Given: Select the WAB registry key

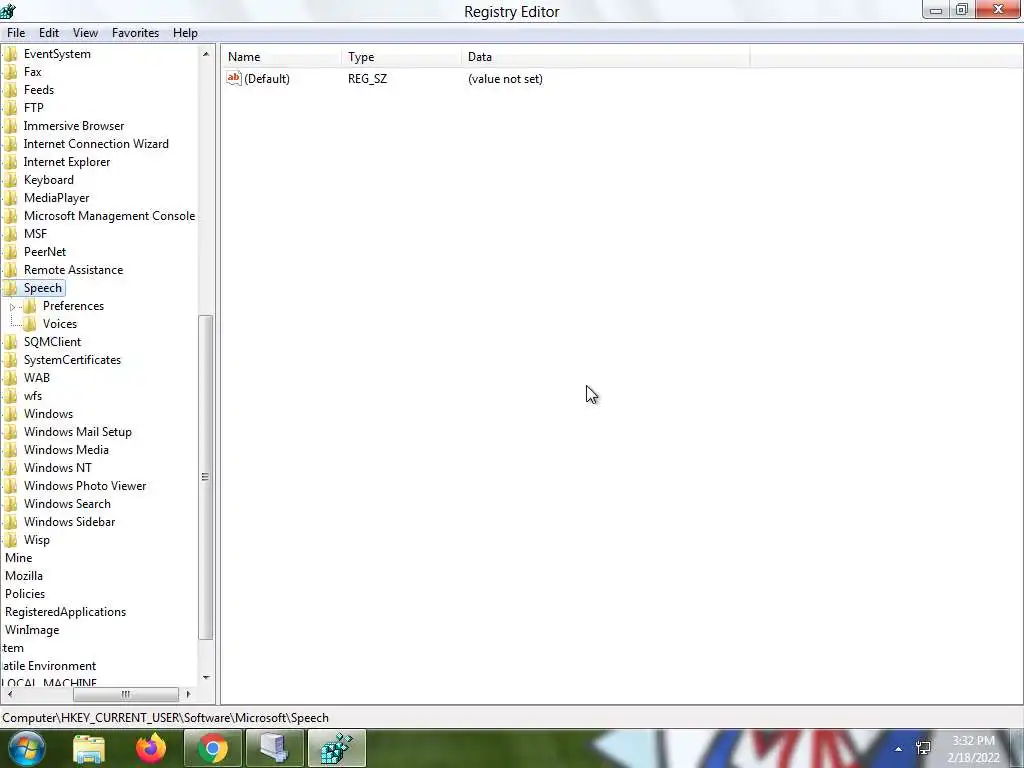Looking at the screenshot, I should [x=37, y=378].
